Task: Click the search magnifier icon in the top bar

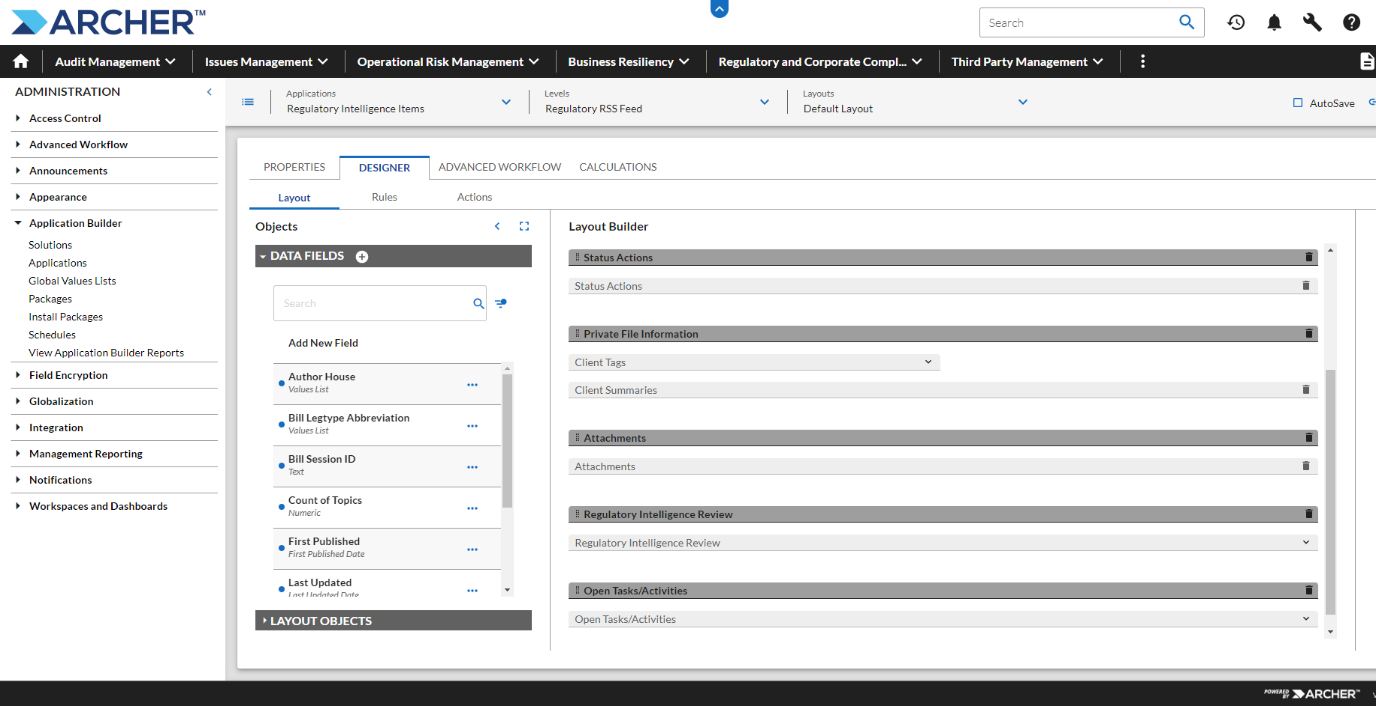Action: click(x=1187, y=22)
